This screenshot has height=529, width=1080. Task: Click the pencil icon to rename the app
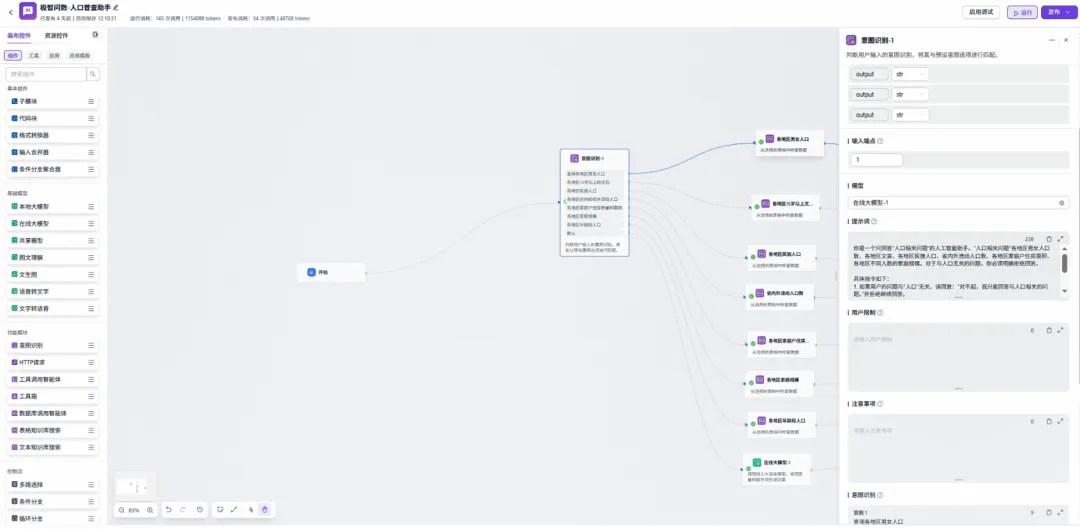pyautogui.click(x=116, y=7)
